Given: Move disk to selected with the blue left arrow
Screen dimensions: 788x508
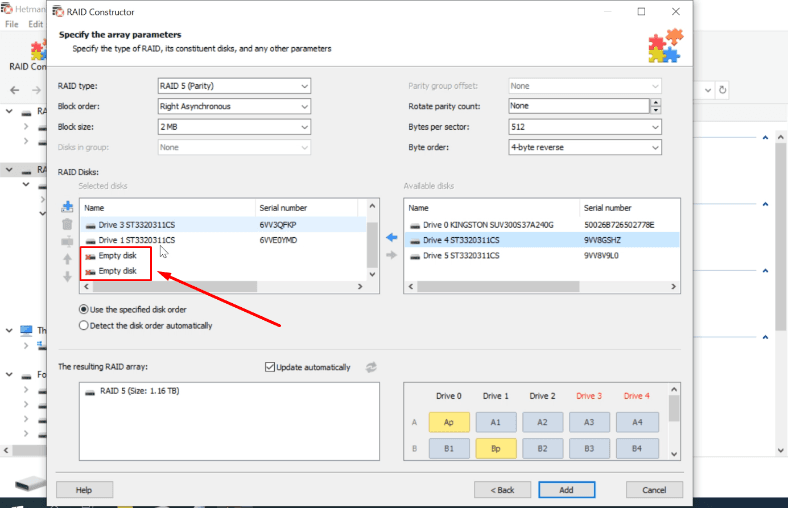Looking at the screenshot, I should point(391,237).
